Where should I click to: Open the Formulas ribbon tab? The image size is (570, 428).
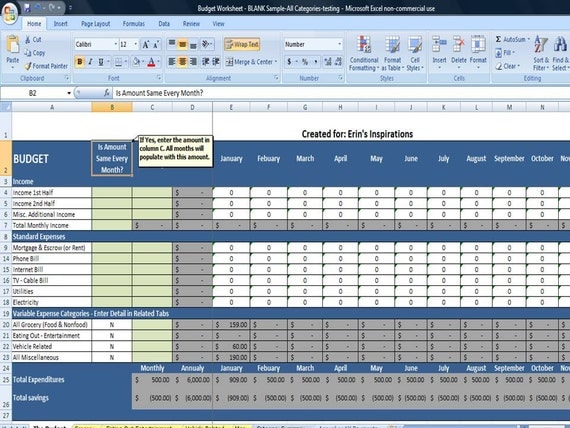pos(133,24)
